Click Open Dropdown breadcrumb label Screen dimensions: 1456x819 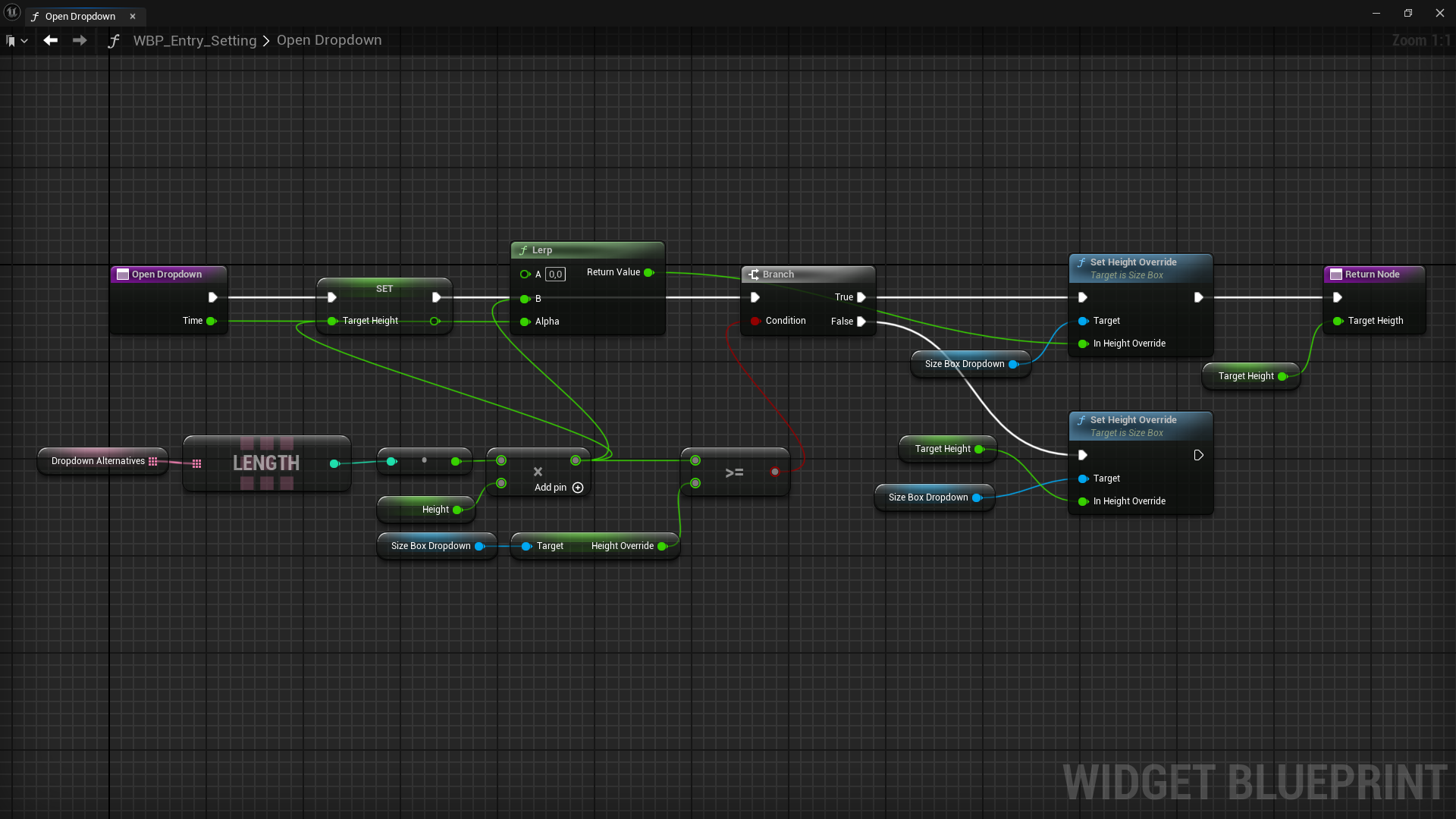(x=329, y=40)
